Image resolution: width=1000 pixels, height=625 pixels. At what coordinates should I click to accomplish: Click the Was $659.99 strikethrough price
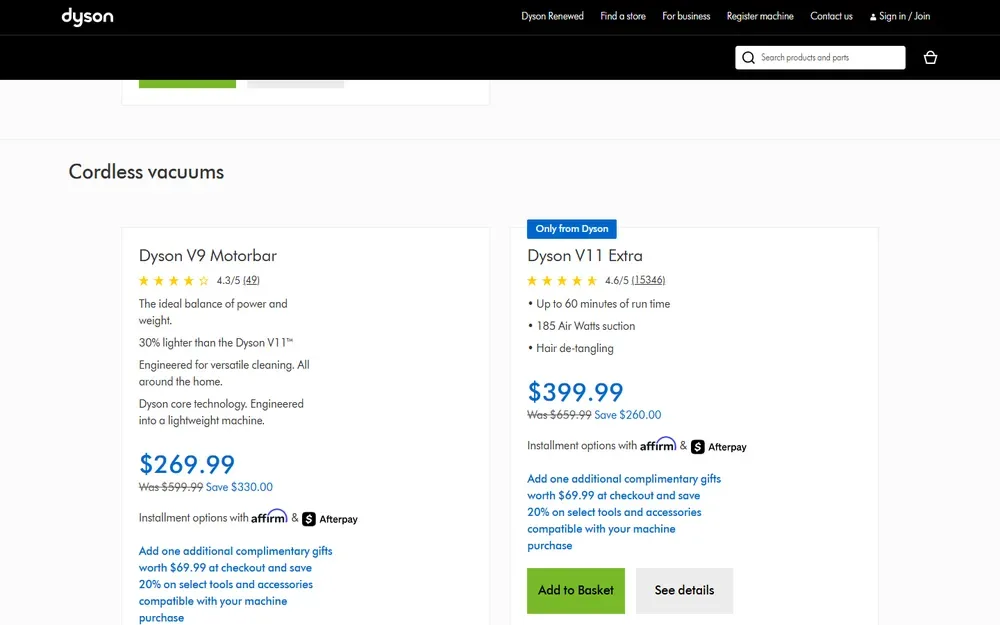click(x=559, y=415)
